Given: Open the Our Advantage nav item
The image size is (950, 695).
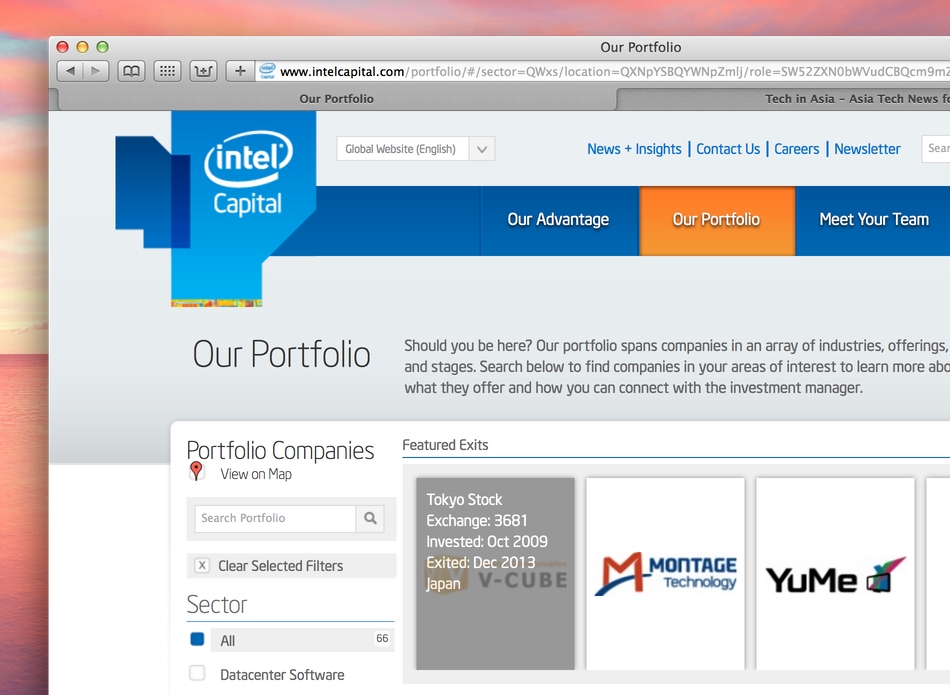Looking at the screenshot, I should point(559,220).
